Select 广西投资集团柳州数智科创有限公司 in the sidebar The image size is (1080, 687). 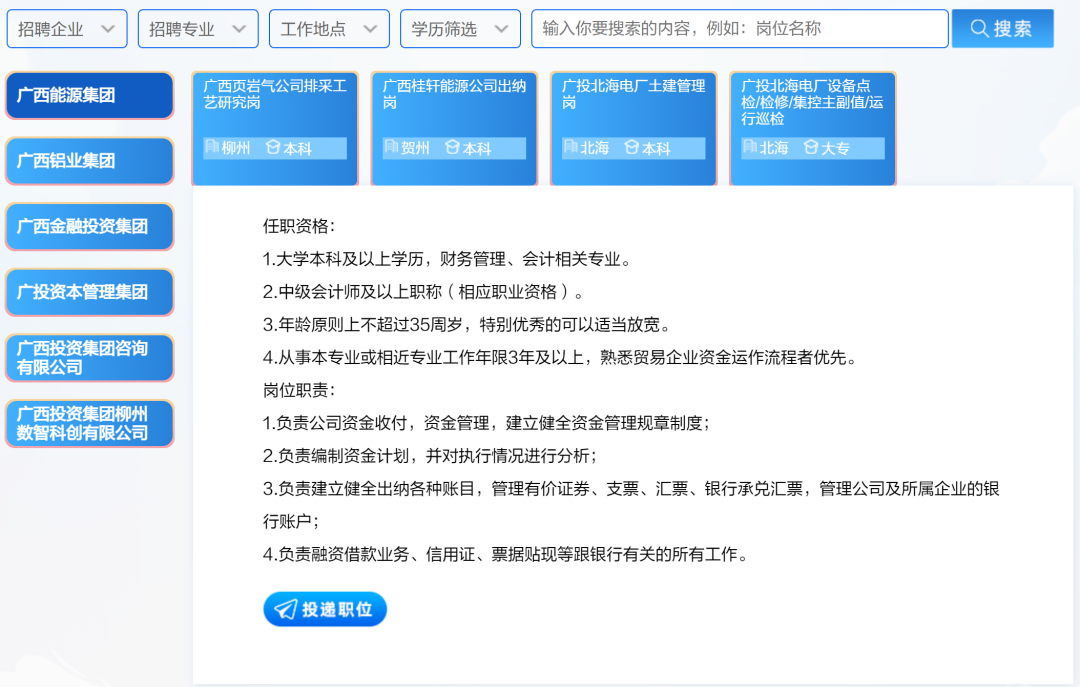90,424
